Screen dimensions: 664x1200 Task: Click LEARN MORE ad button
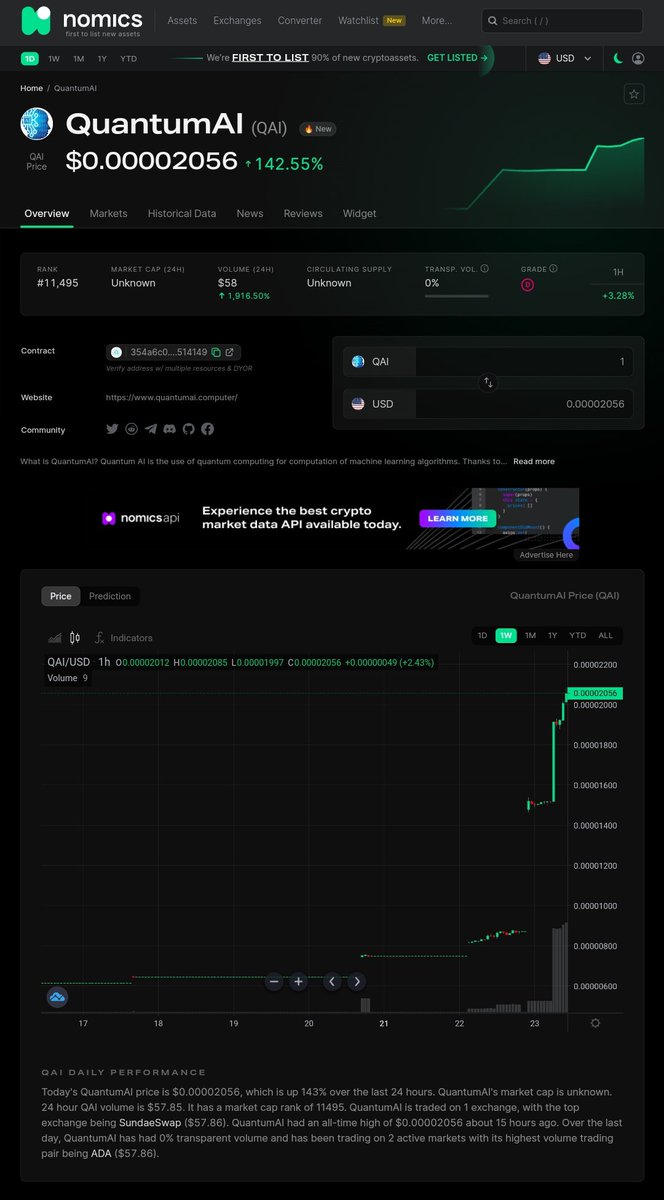(458, 519)
